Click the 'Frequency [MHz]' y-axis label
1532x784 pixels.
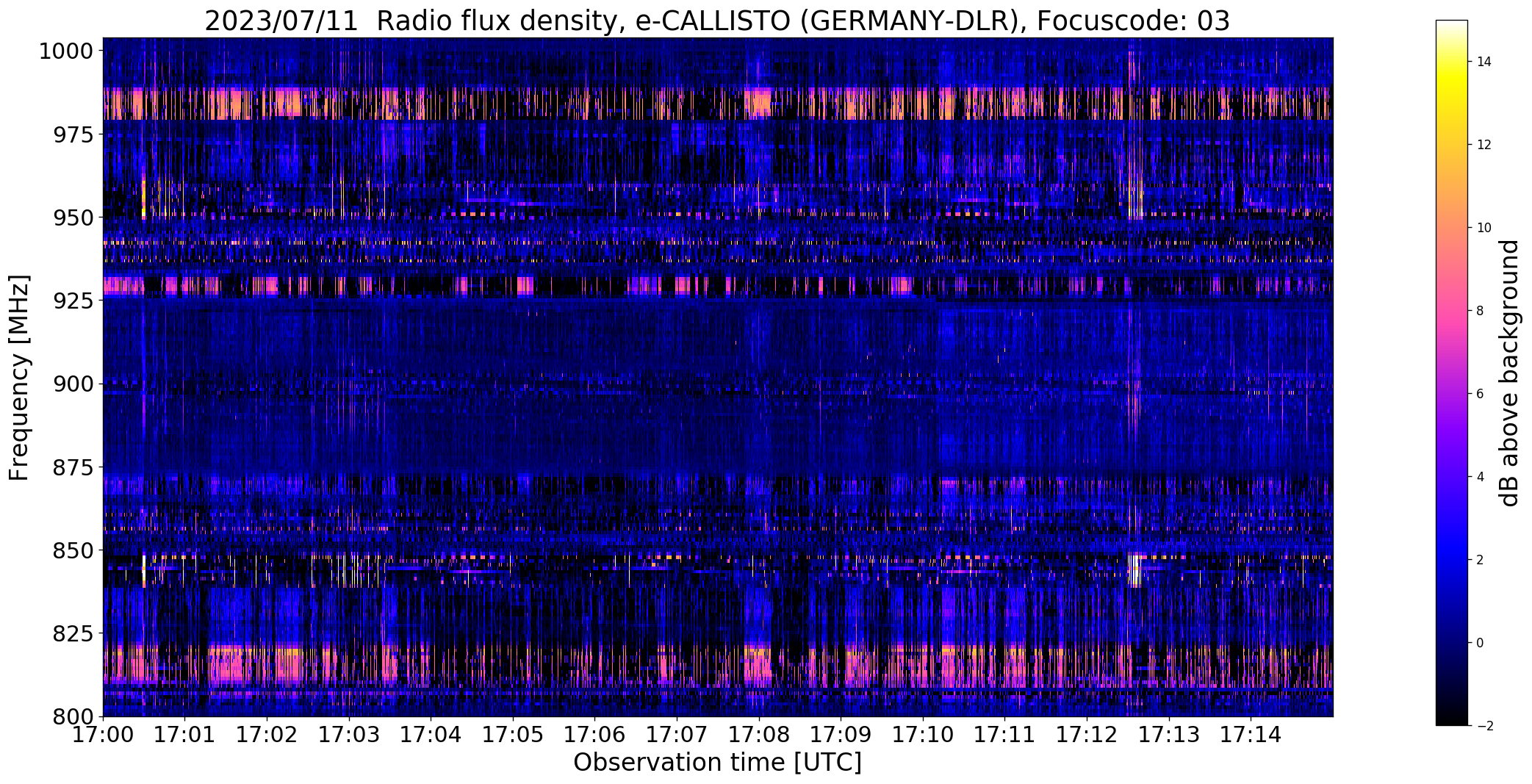(x=19, y=378)
